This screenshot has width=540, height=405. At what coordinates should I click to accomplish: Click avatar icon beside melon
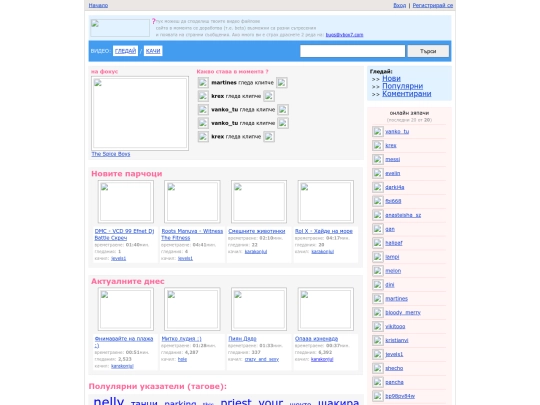377,271
